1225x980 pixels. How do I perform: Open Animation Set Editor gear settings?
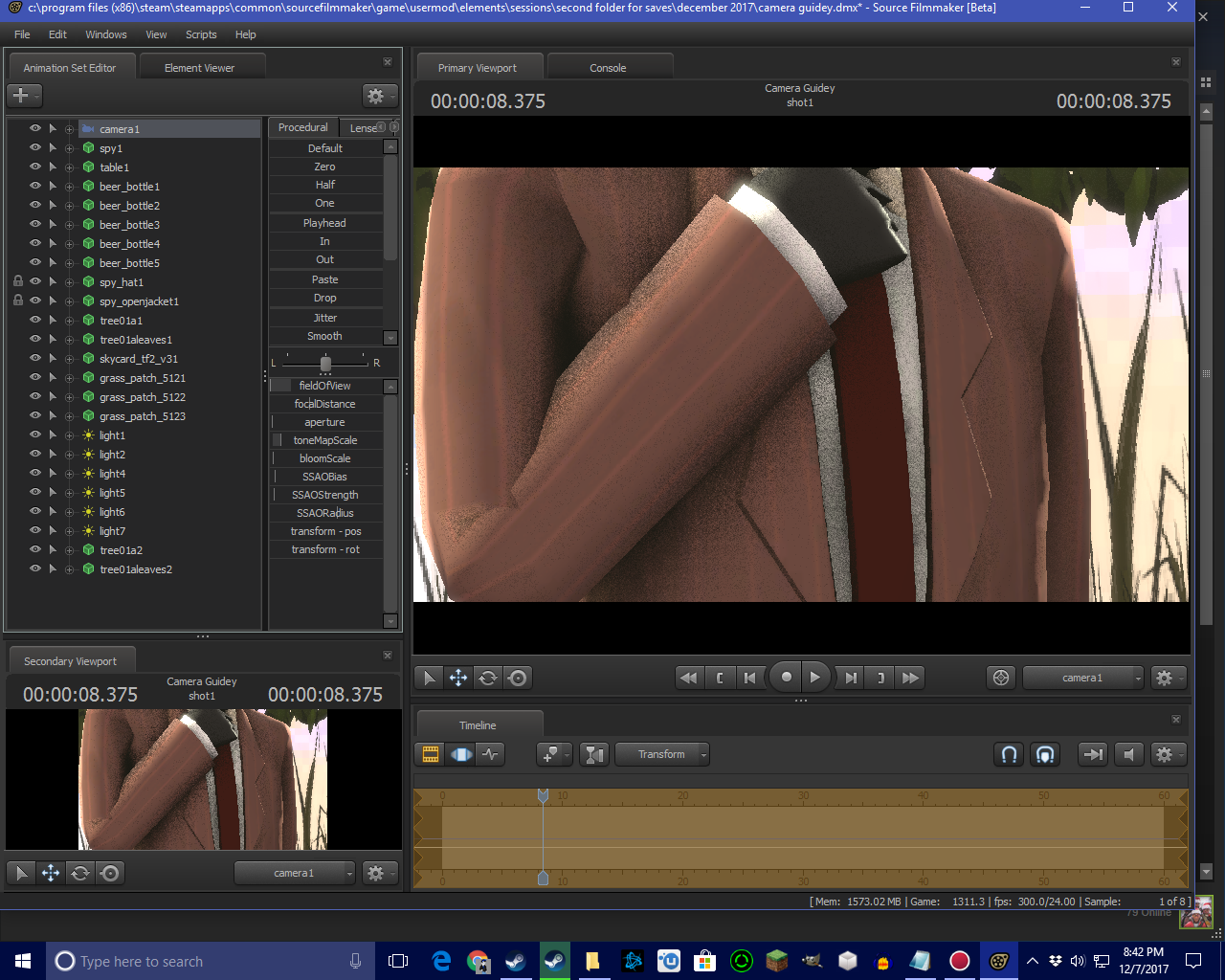coord(379,96)
